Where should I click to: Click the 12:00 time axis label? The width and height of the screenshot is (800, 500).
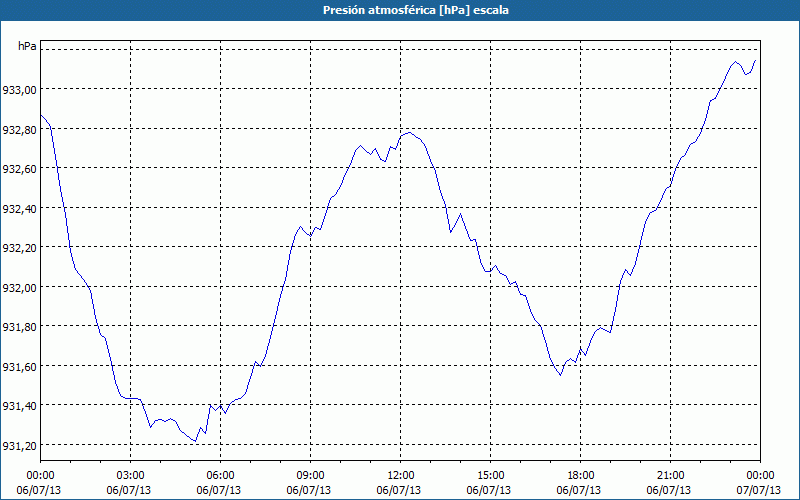401,476
